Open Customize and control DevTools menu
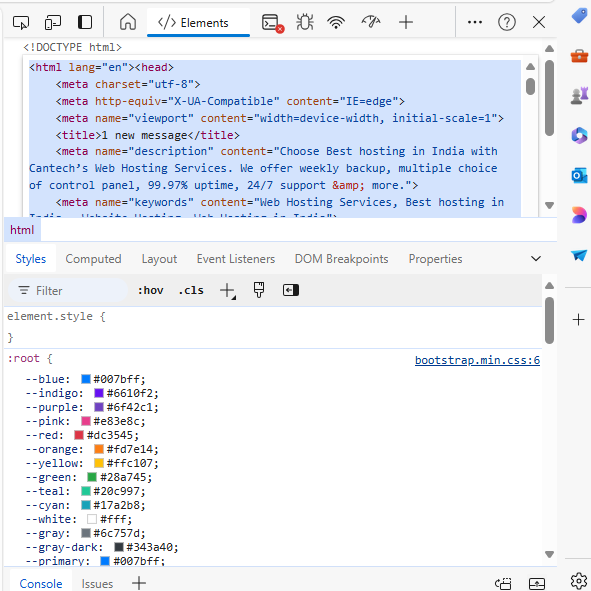591x591 pixels. point(475,22)
